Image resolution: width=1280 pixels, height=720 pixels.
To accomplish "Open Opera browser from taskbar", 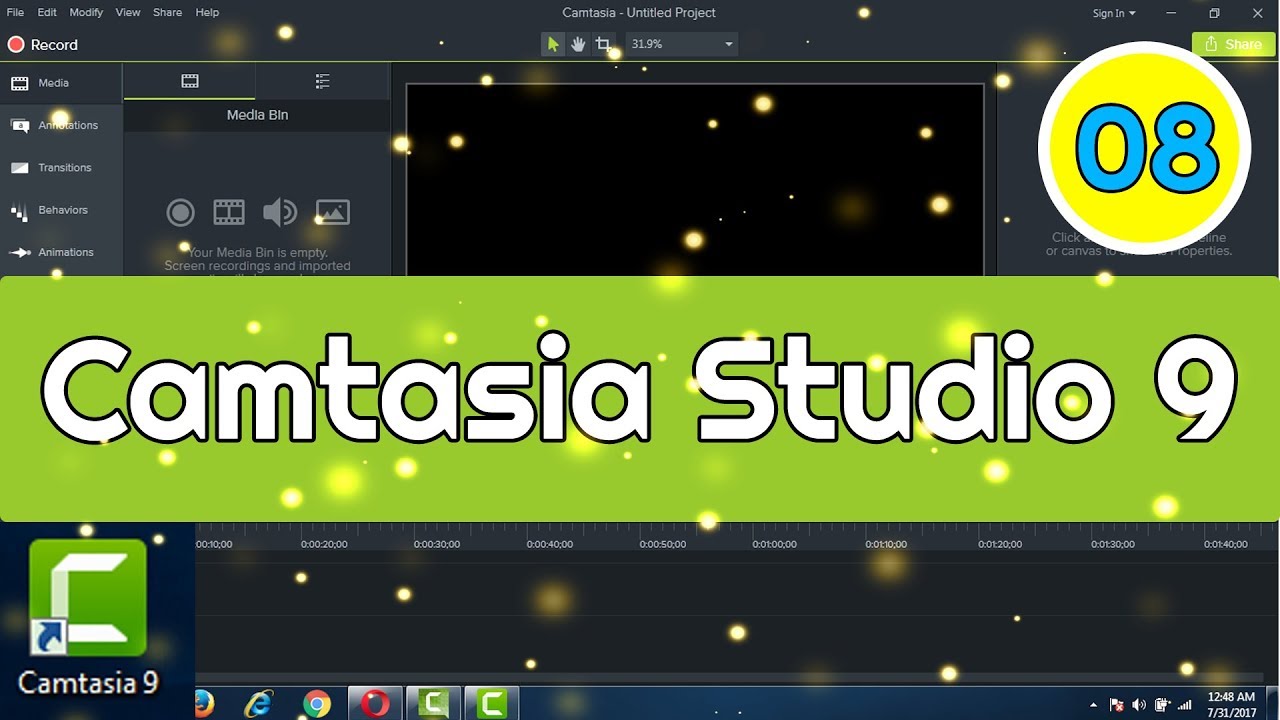I will pos(375,704).
